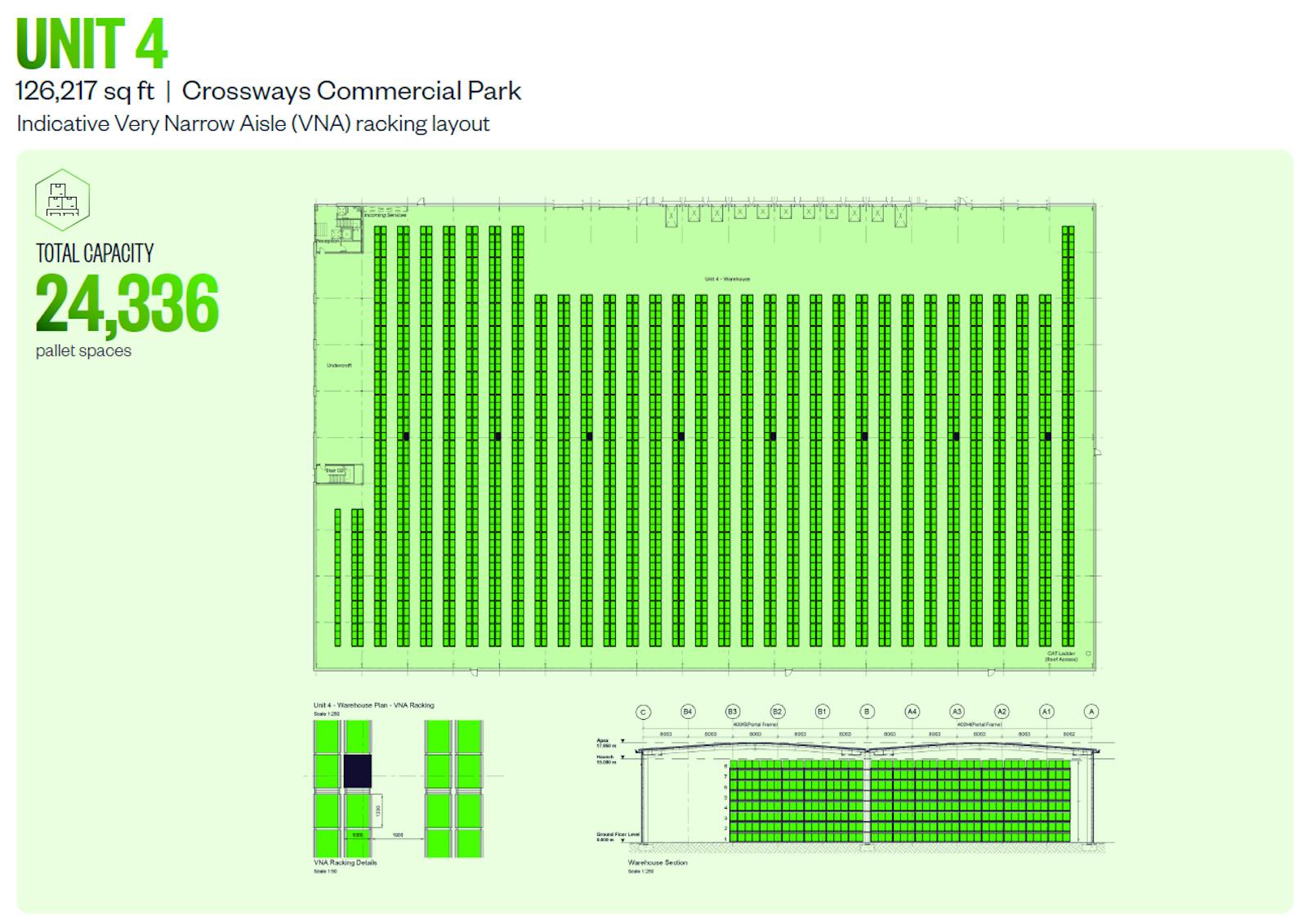Click the dark column block in VNA Racking Details

pyautogui.click(x=357, y=770)
